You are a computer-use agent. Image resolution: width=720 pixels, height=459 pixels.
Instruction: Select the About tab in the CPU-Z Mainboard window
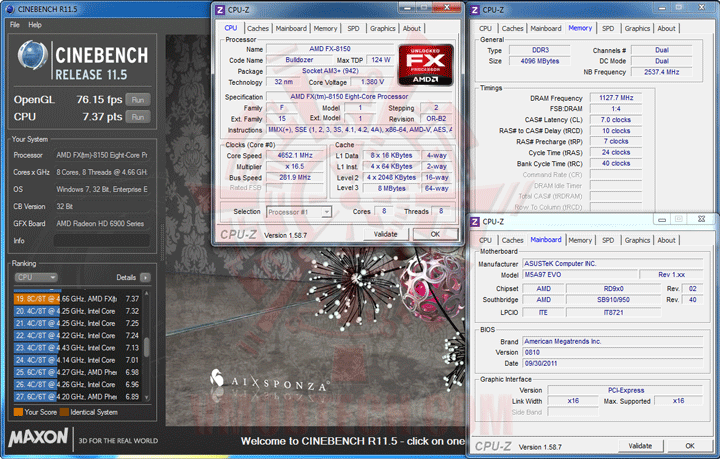666,240
